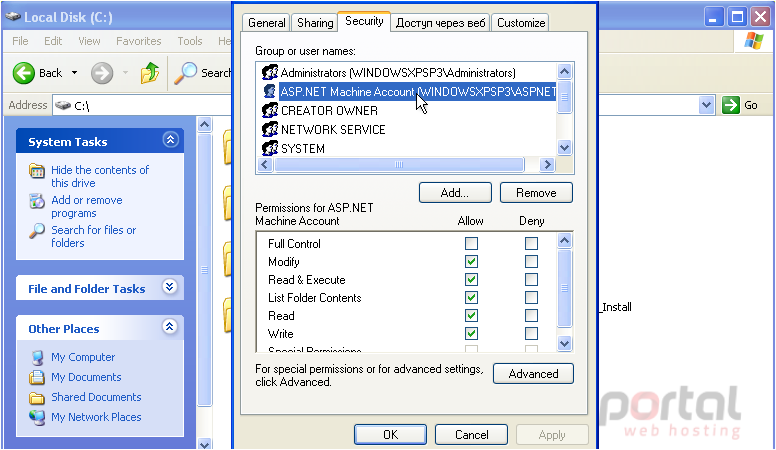The width and height of the screenshot is (776, 450).
Task: Click user list horizontal scrollbar thumb
Action: [x=399, y=164]
